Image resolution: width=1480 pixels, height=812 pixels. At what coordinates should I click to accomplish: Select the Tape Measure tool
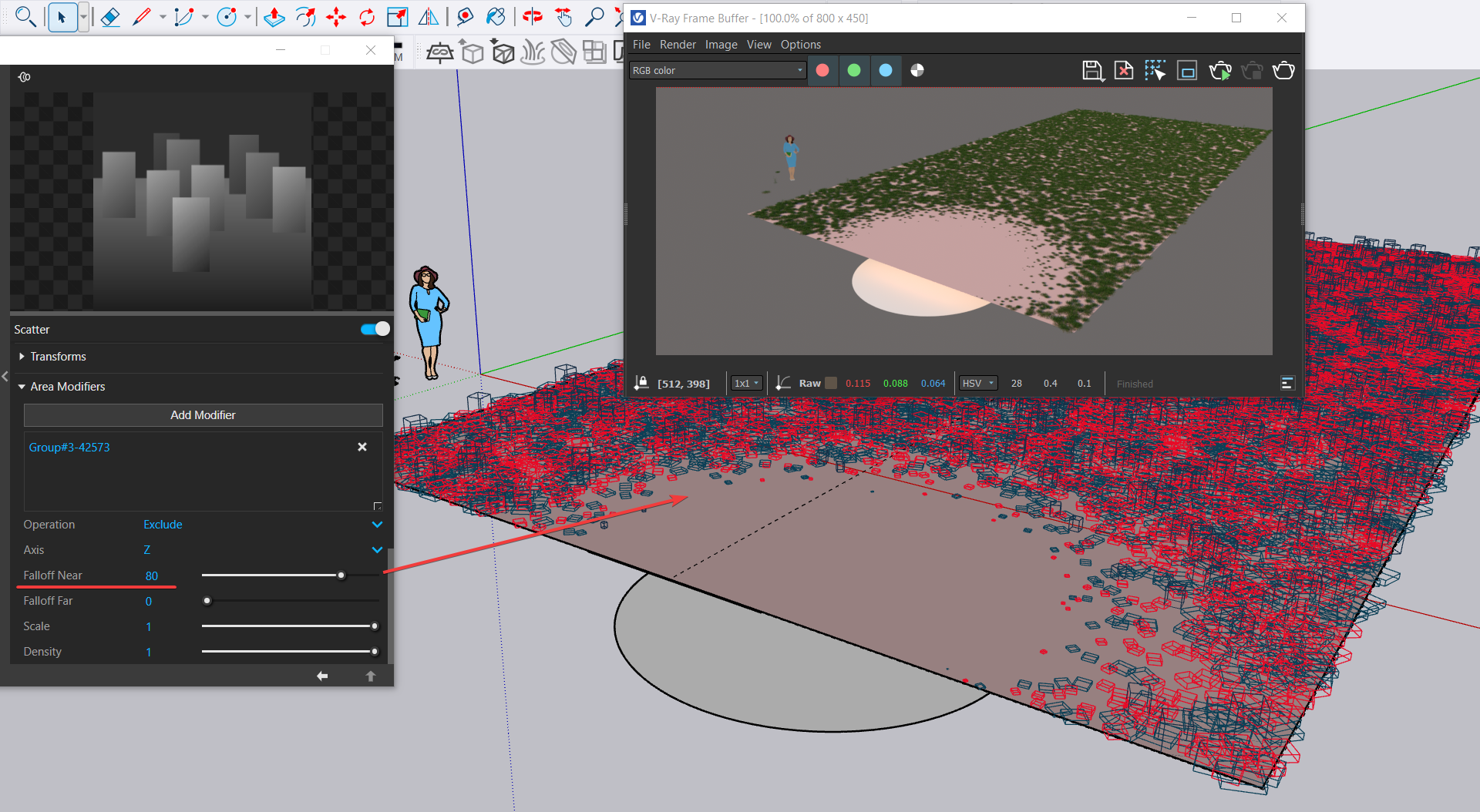(465, 17)
